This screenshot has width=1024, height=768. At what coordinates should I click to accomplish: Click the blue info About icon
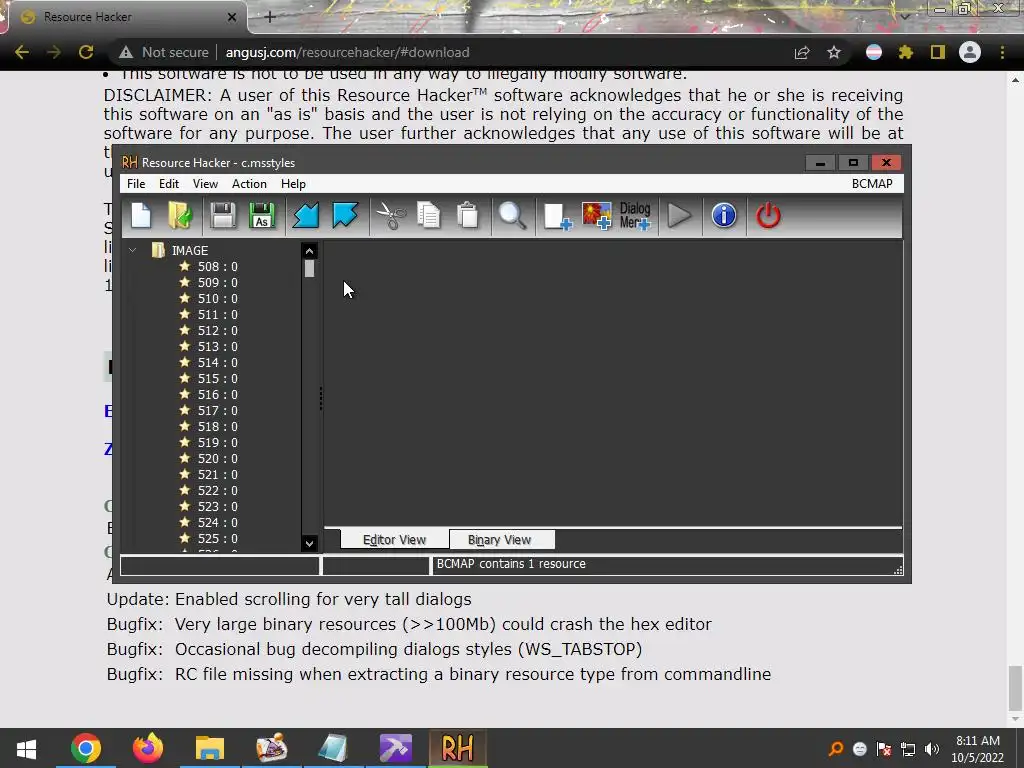(x=724, y=216)
